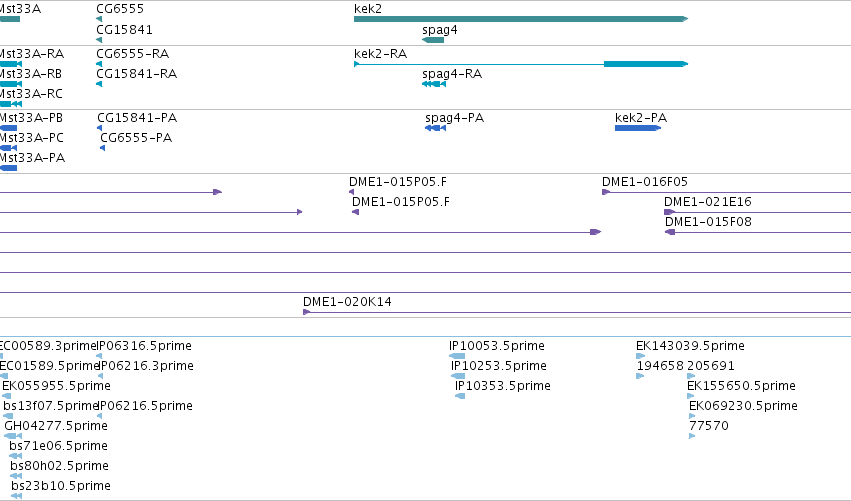Click the long kek2 gene bar
851x501 pixels.
tap(521, 19)
